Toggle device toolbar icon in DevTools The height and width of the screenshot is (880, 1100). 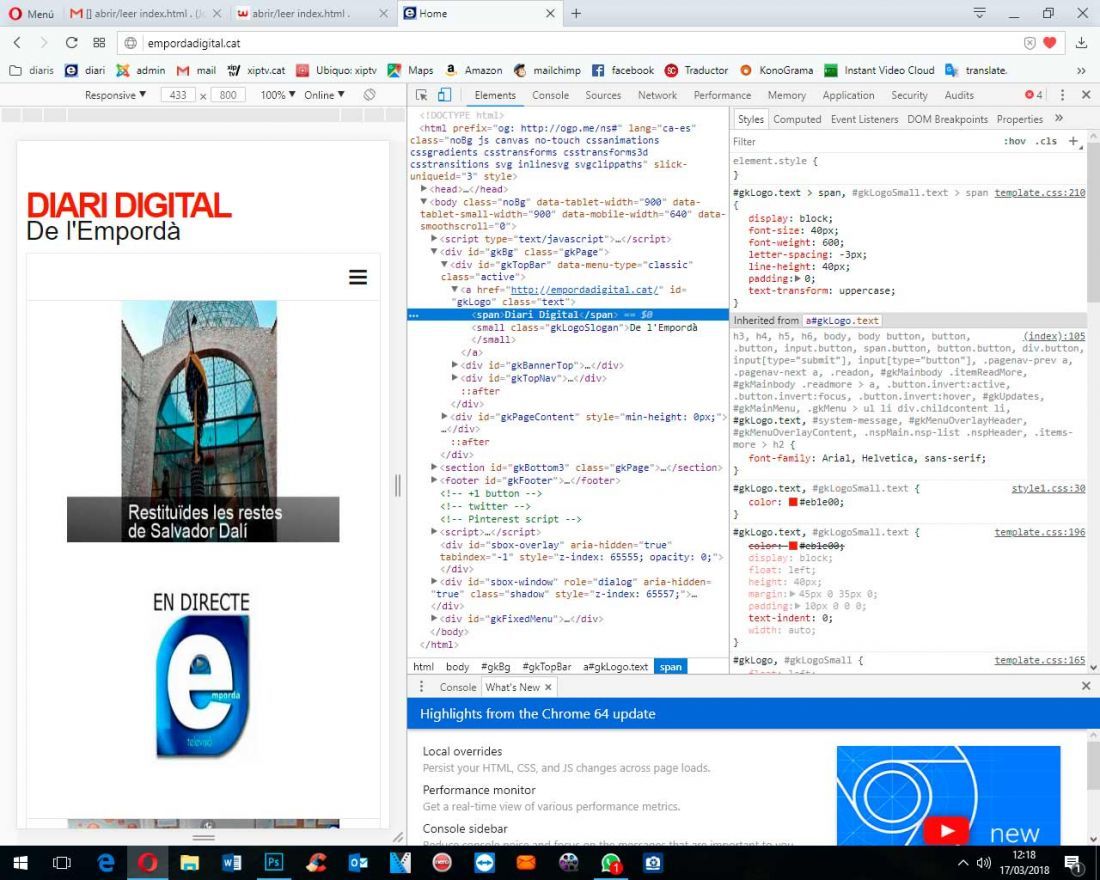[444, 95]
